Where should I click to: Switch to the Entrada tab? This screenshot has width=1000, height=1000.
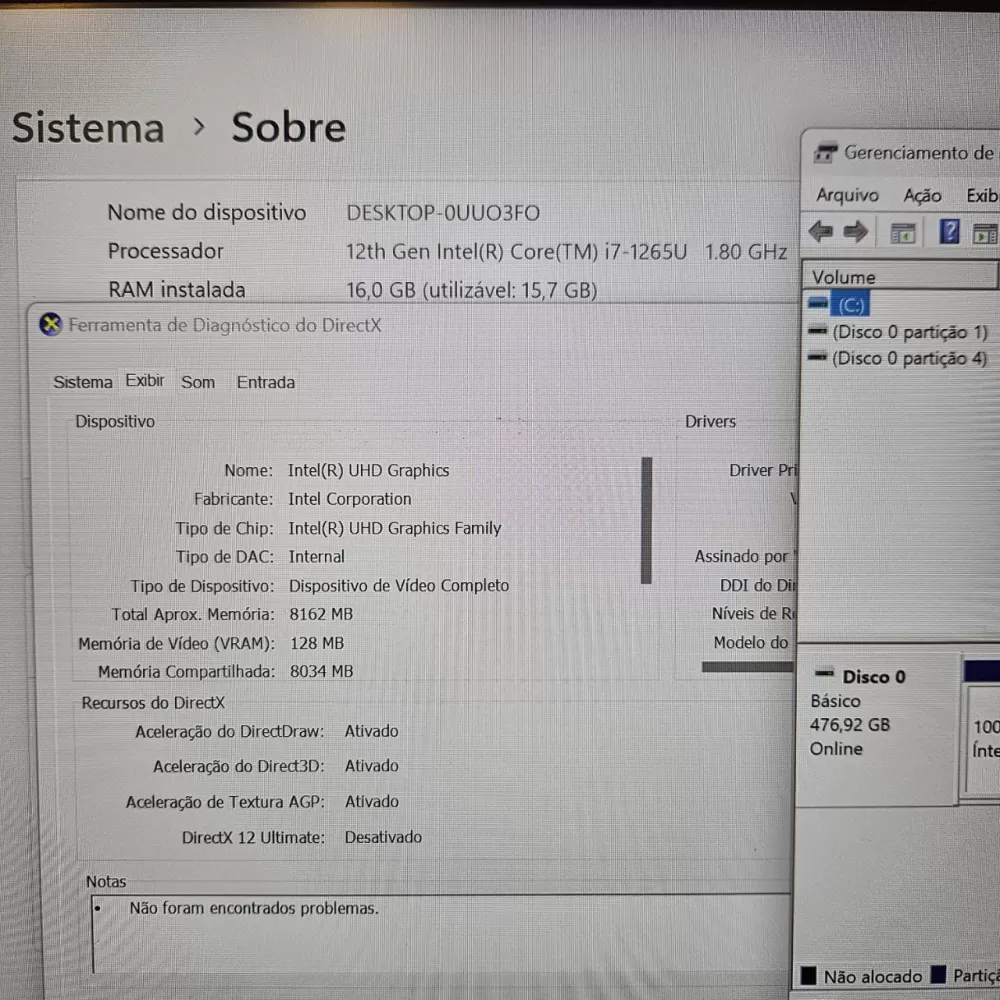266,382
